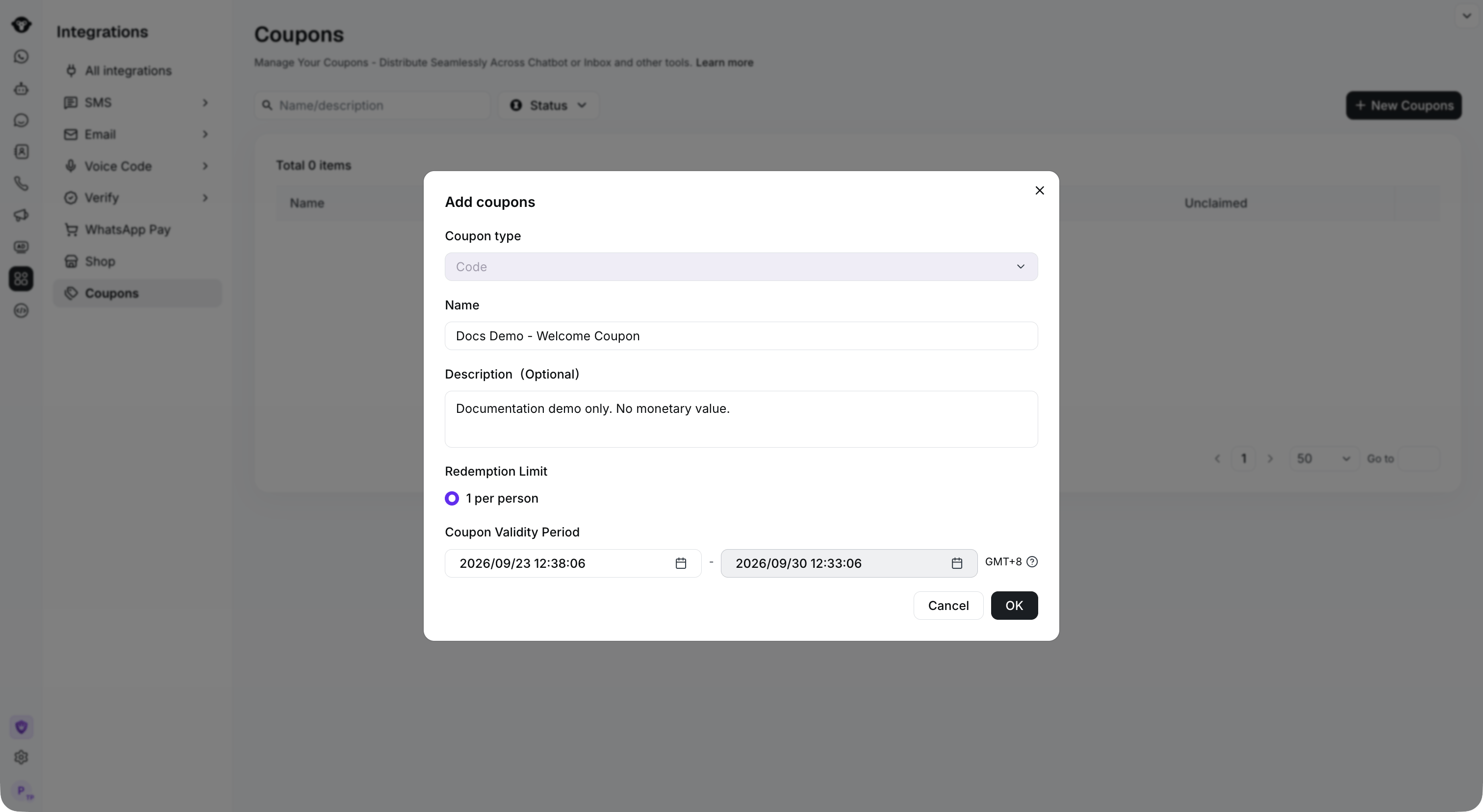
Task: Open settings gear icon in left rail
Action: 21,758
